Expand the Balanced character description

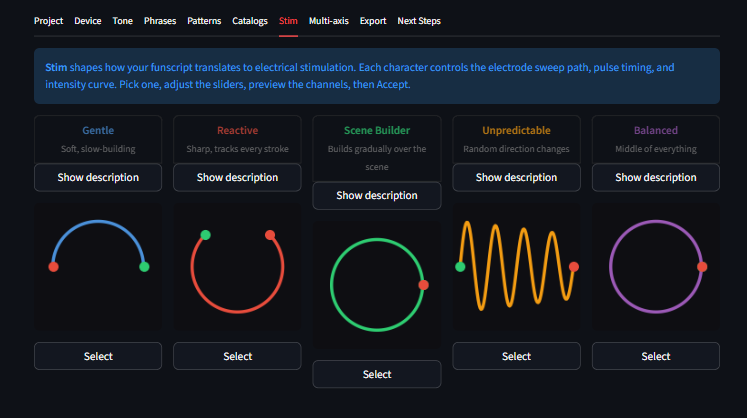(x=655, y=177)
